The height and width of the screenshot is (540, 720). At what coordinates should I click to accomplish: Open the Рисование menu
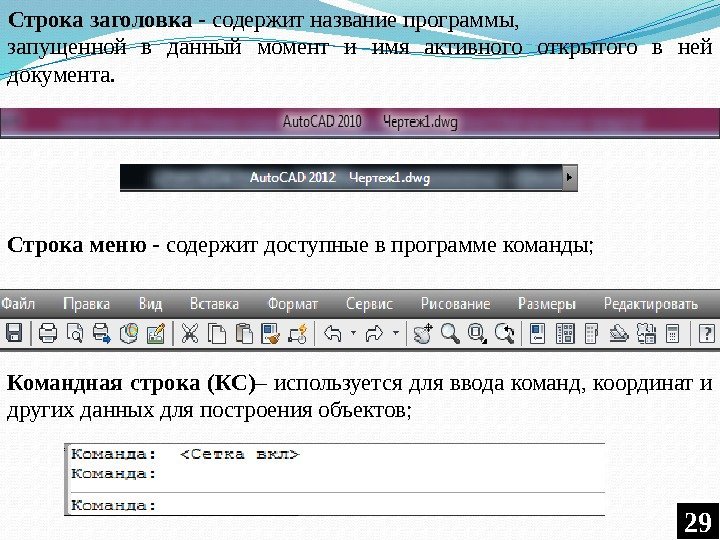(456, 304)
